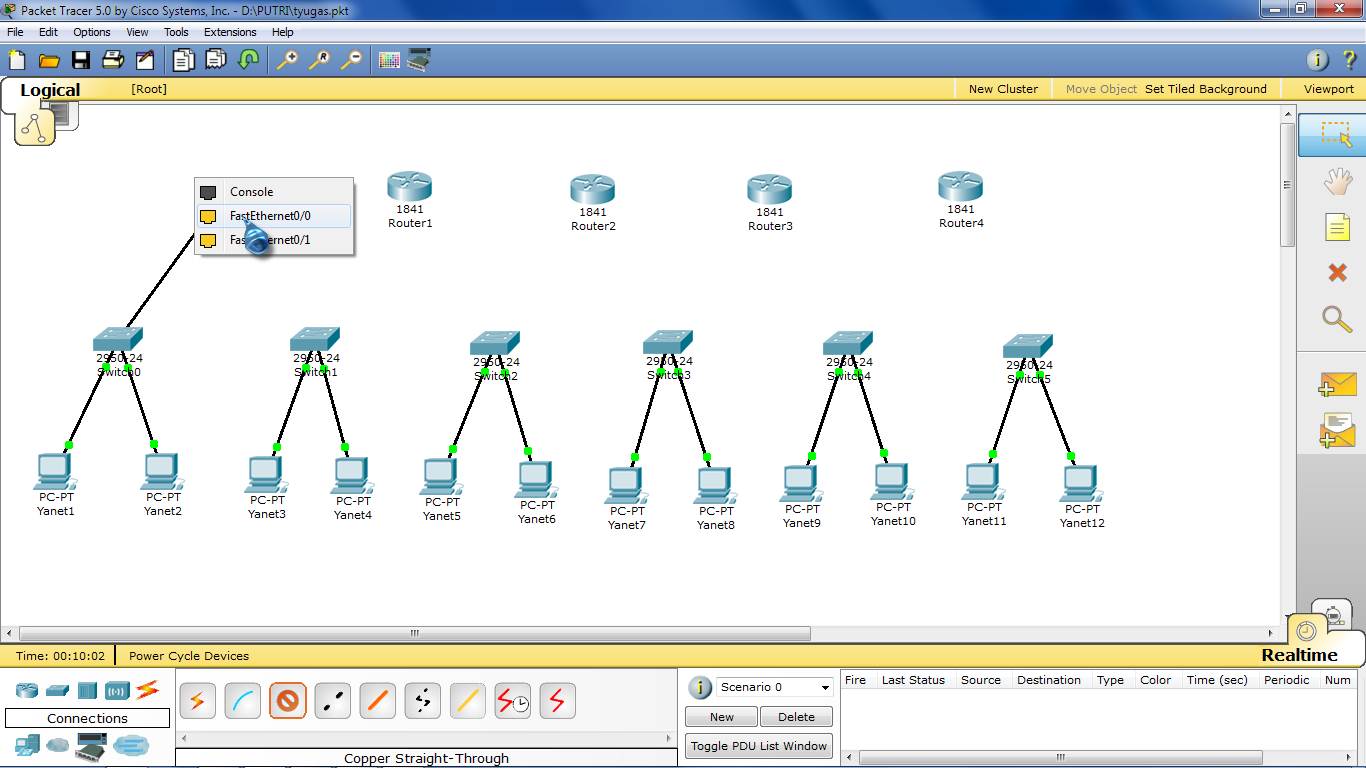Open the View menu
Viewport: 1366px width, 768px height.
pos(137,32)
